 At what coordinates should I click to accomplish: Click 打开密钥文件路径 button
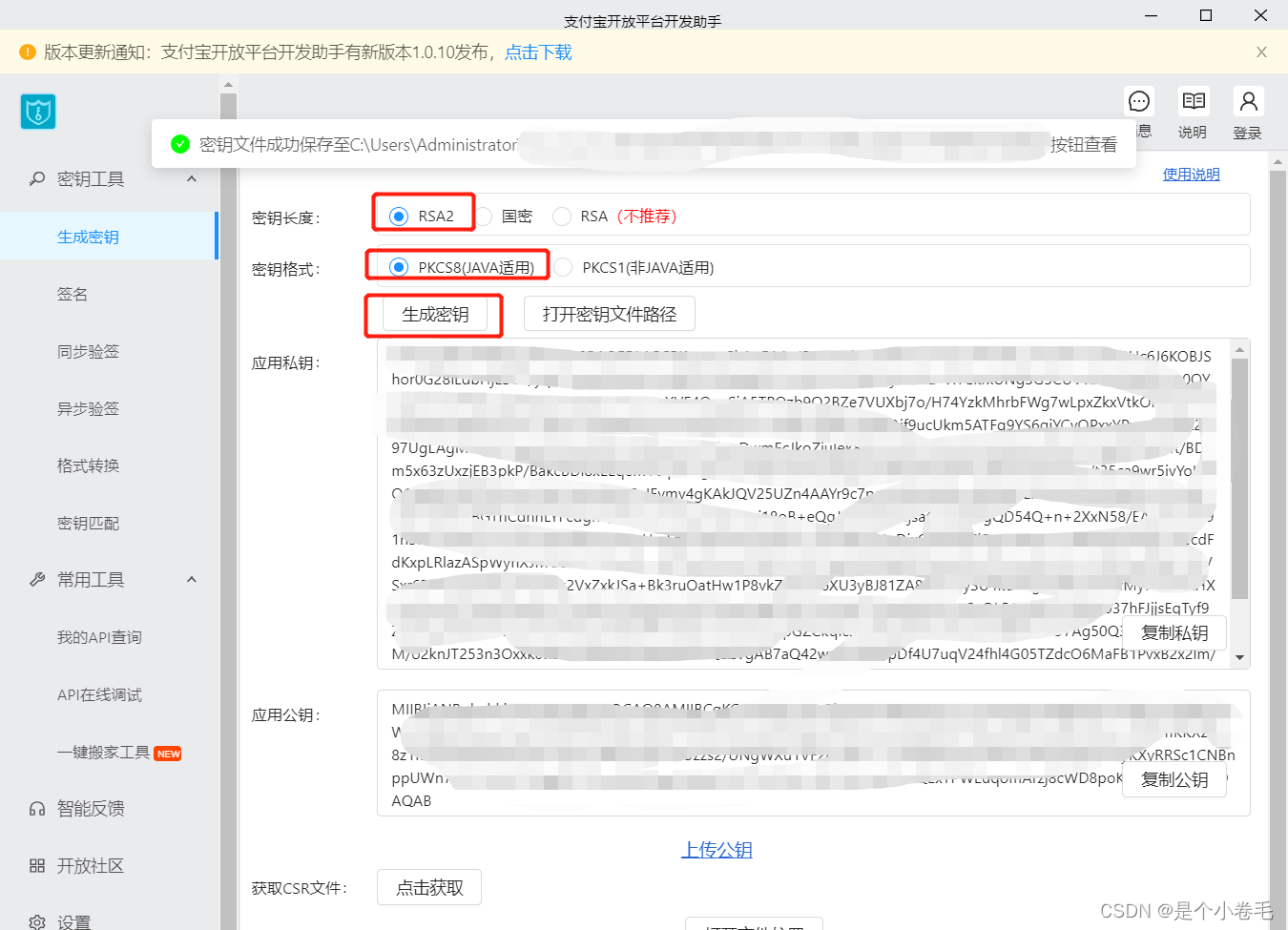610,314
